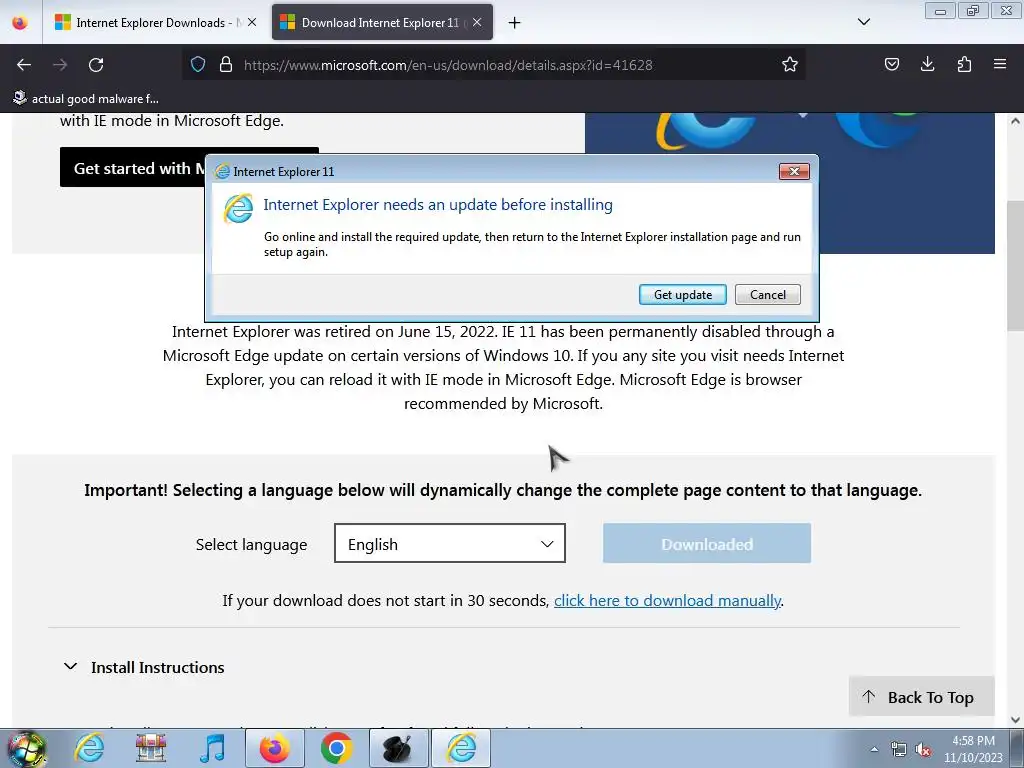
Task: Select the Download Internet Explorer 11 tab
Action: click(382, 23)
